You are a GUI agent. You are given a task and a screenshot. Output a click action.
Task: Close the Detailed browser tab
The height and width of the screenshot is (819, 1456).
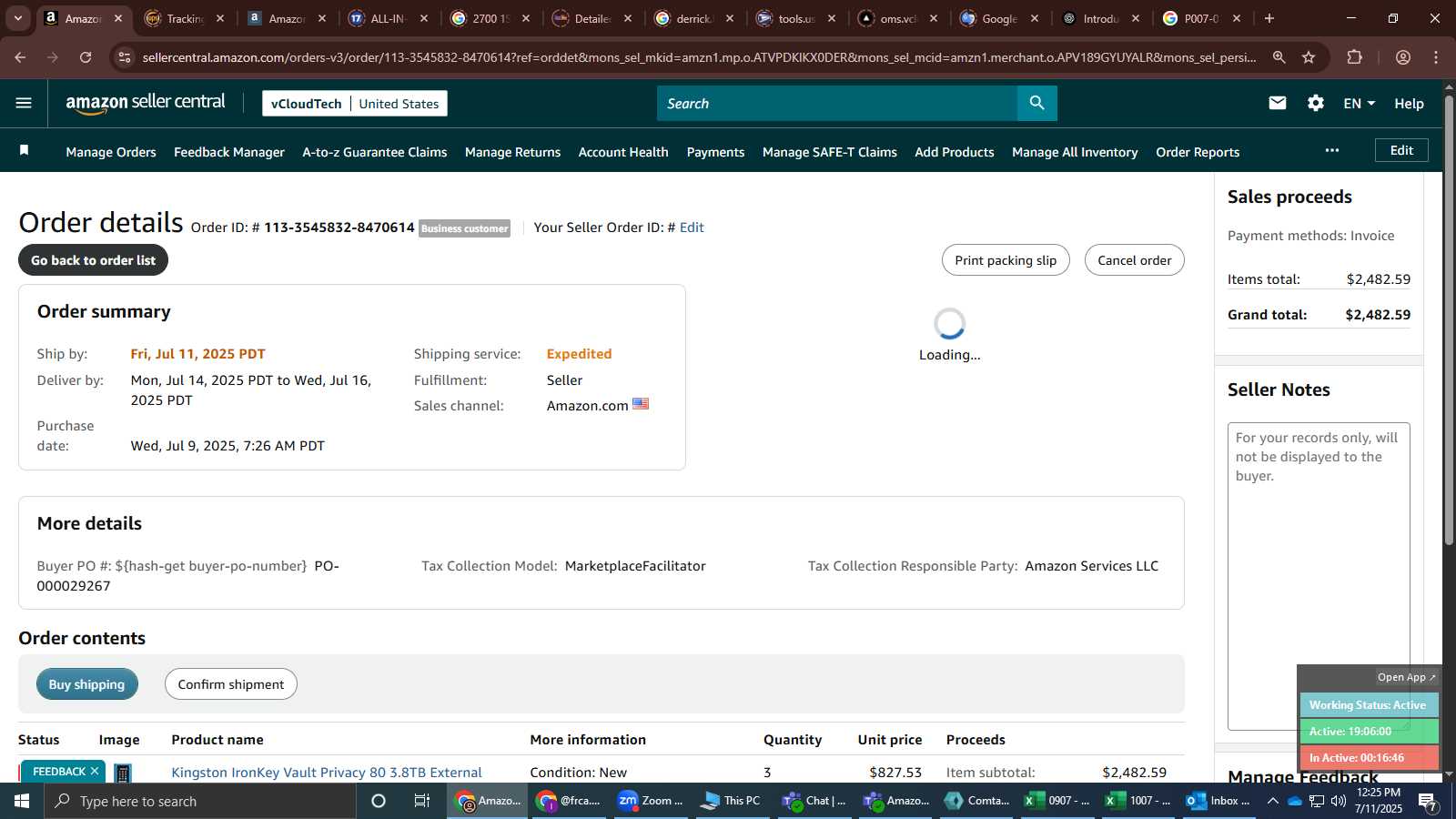628,18
